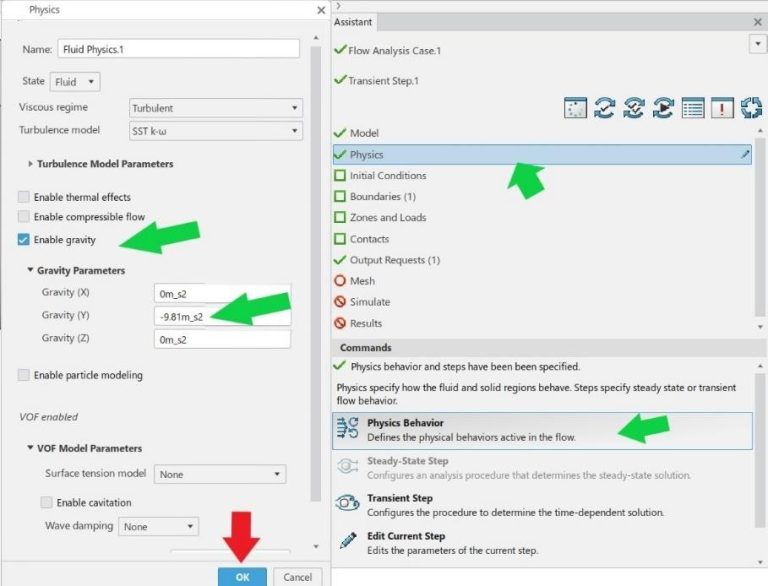Click the Transient Step eye icon
The height and width of the screenshot is (586, 768).
pyautogui.click(x=348, y=503)
